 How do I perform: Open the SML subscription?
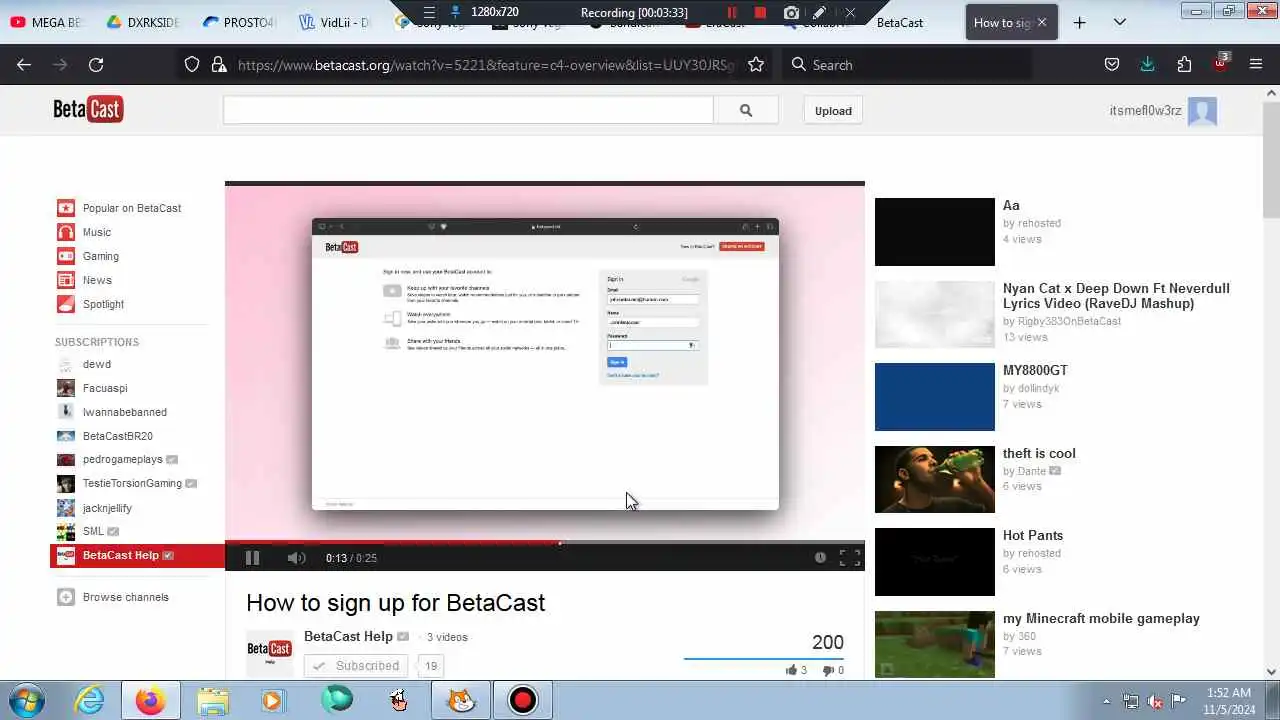coord(93,531)
